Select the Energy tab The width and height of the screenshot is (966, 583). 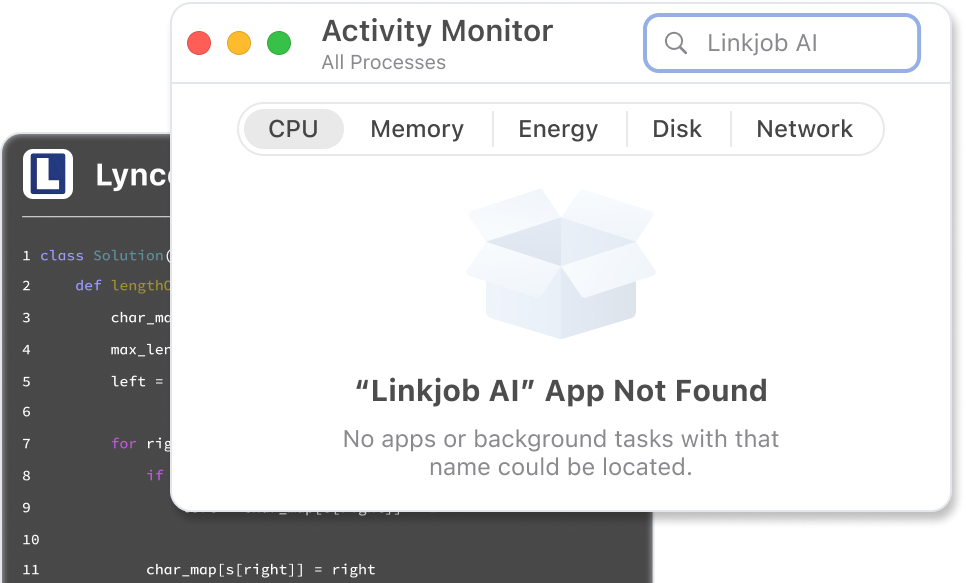point(558,129)
